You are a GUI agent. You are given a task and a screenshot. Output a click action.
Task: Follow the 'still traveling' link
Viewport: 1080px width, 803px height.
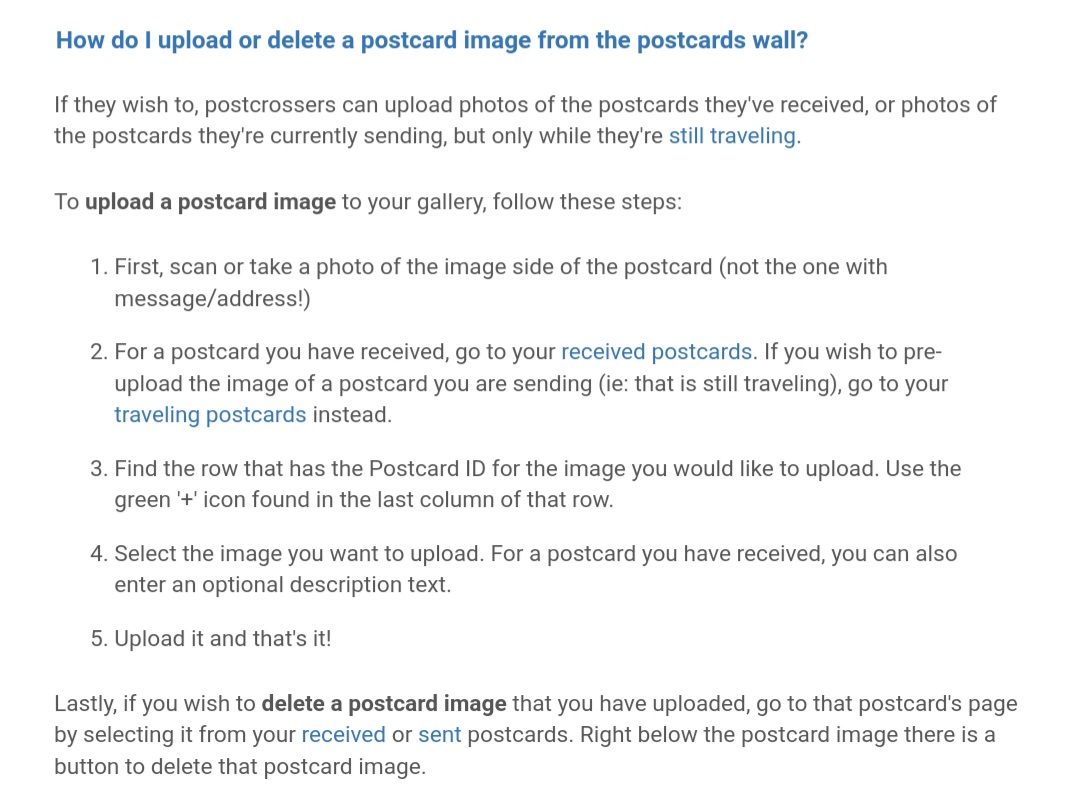(x=732, y=136)
